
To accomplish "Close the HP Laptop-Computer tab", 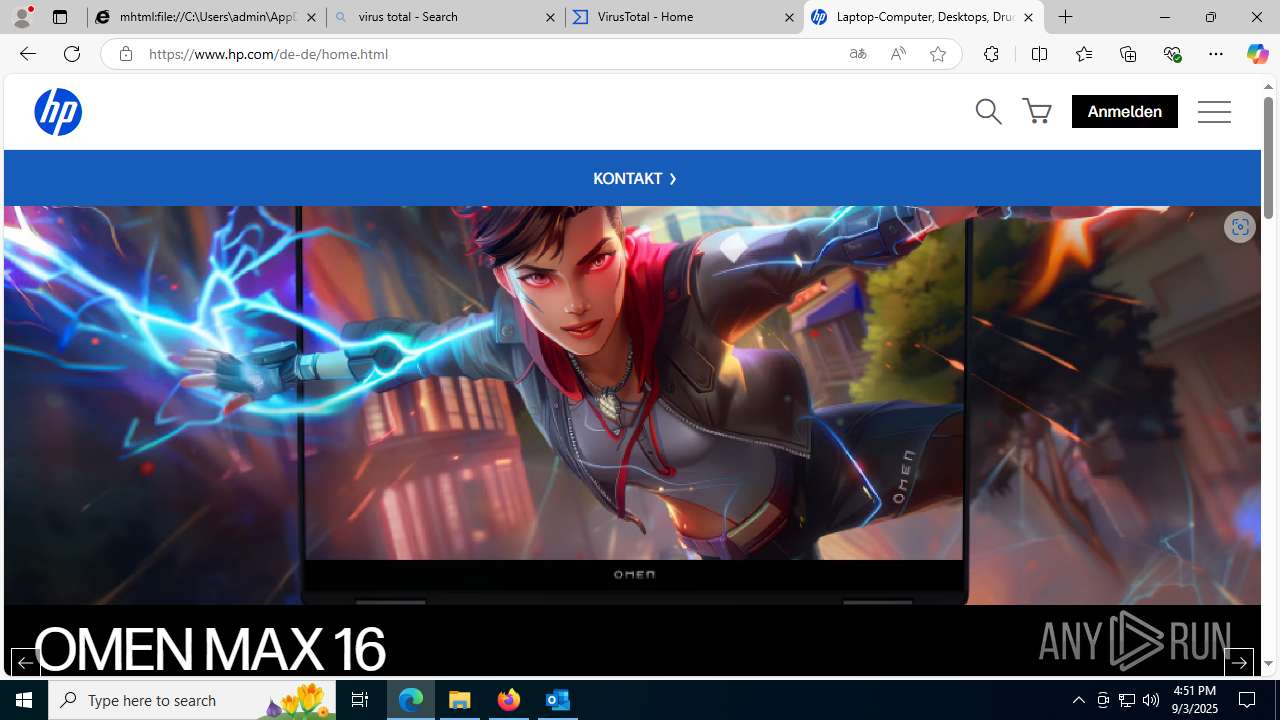I will 1028,17.
